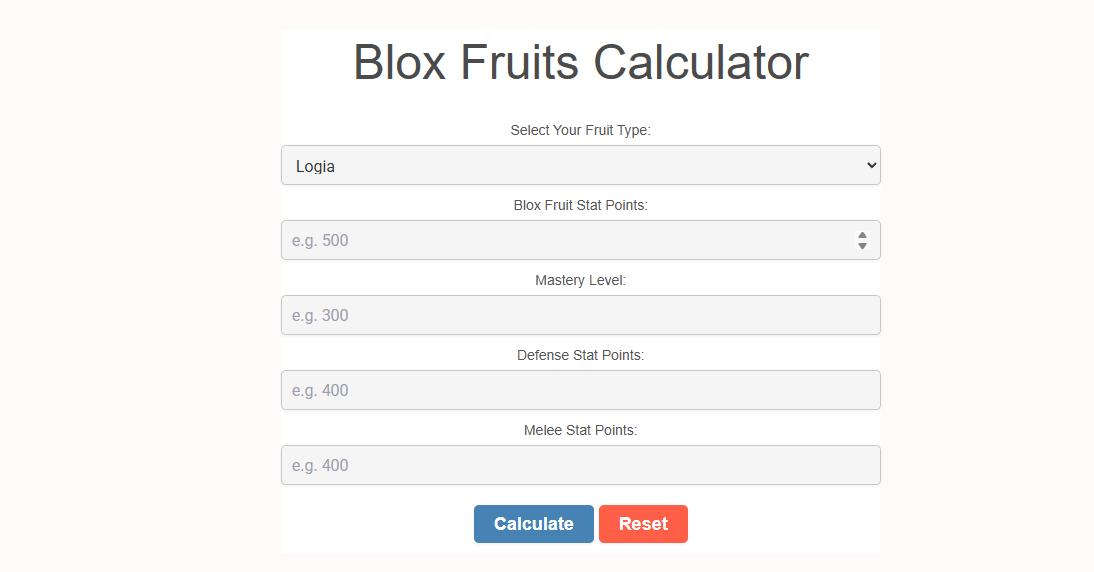1094x572 pixels.
Task: Hit the red Reset button
Action: pyautogui.click(x=643, y=524)
